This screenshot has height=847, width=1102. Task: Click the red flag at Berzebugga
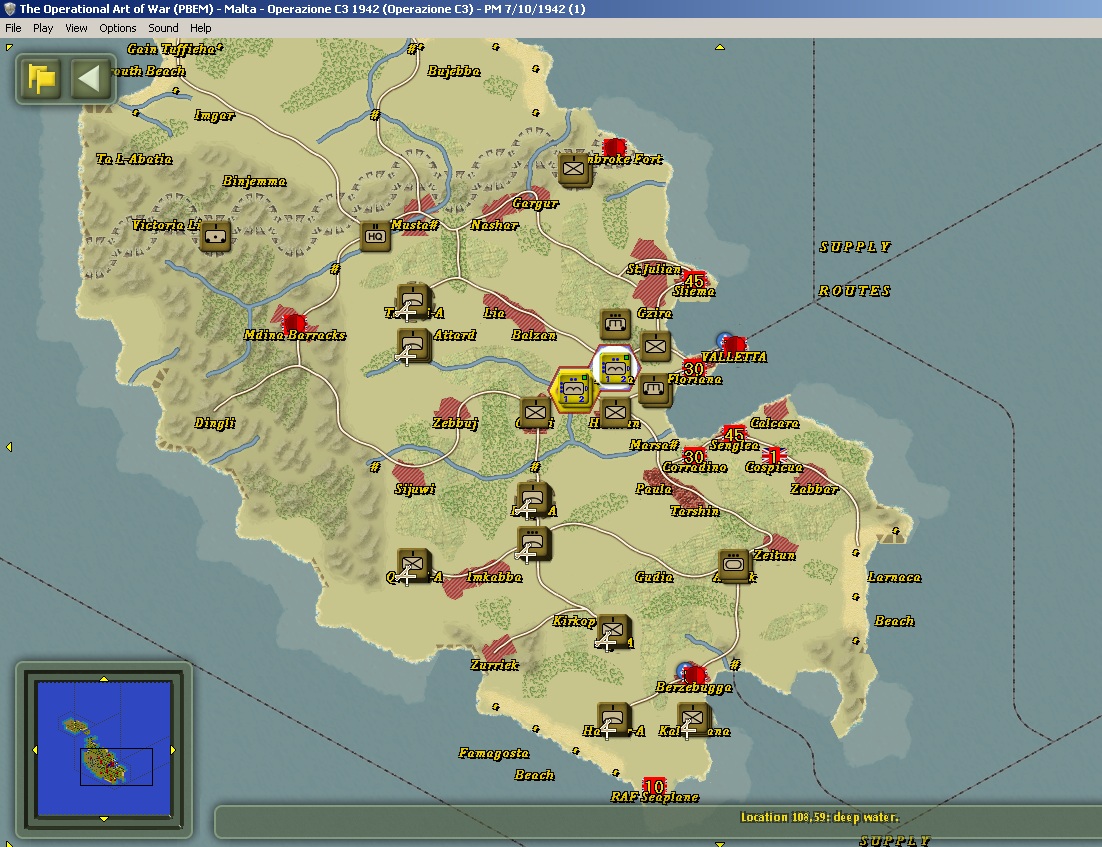pyautogui.click(x=694, y=675)
